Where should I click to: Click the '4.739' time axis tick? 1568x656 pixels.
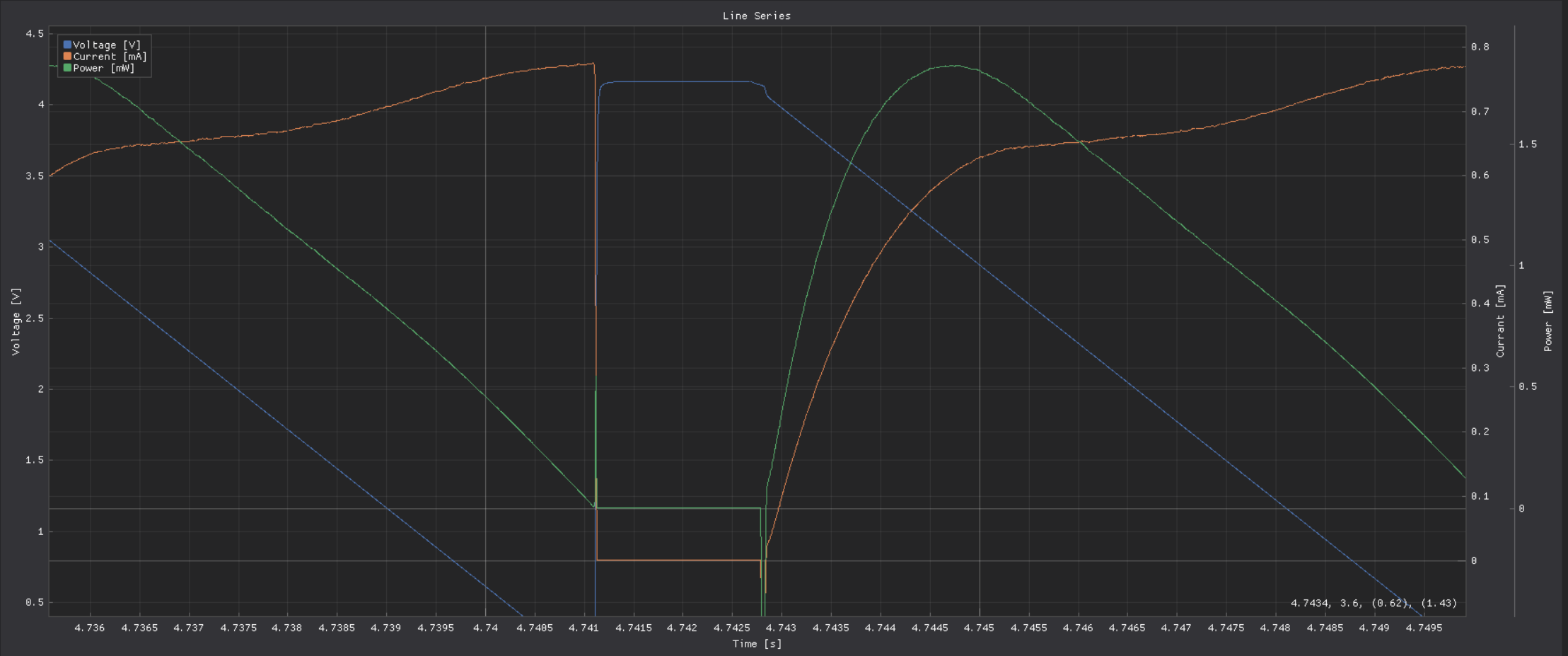(386, 628)
